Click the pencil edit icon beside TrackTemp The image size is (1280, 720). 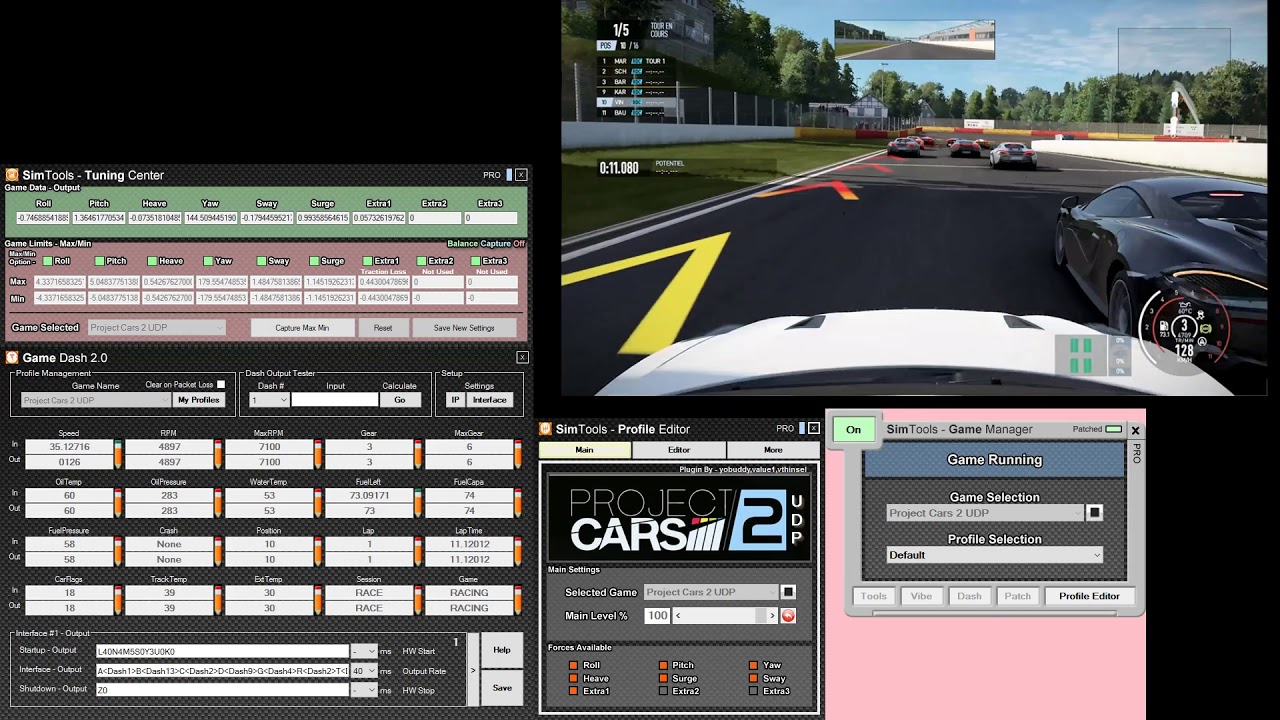(218, 600)
